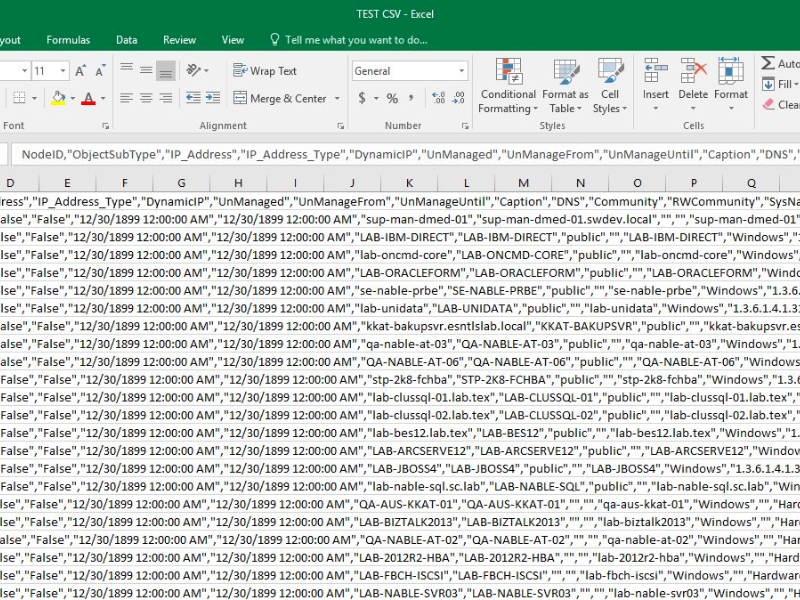The image size is (800, 600).
Task: Increase font size with the large A icon
Action: [80, 71]
